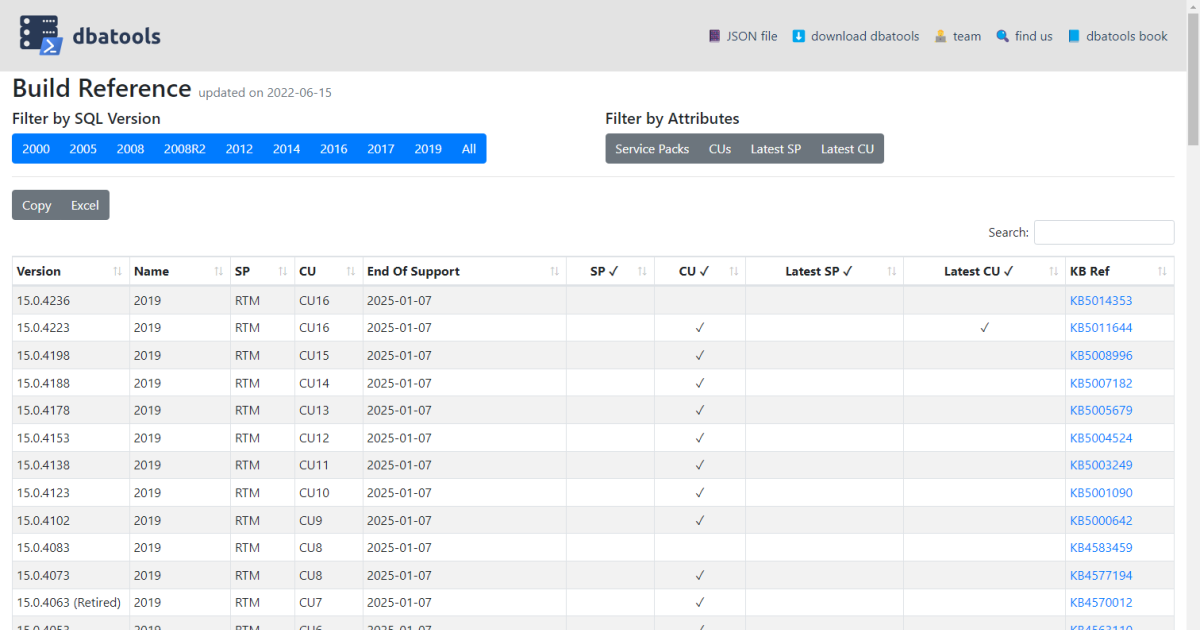The image size is (1200, 630).
Task: Toggle the CUs attribute filter
Action: click(720, 149)
